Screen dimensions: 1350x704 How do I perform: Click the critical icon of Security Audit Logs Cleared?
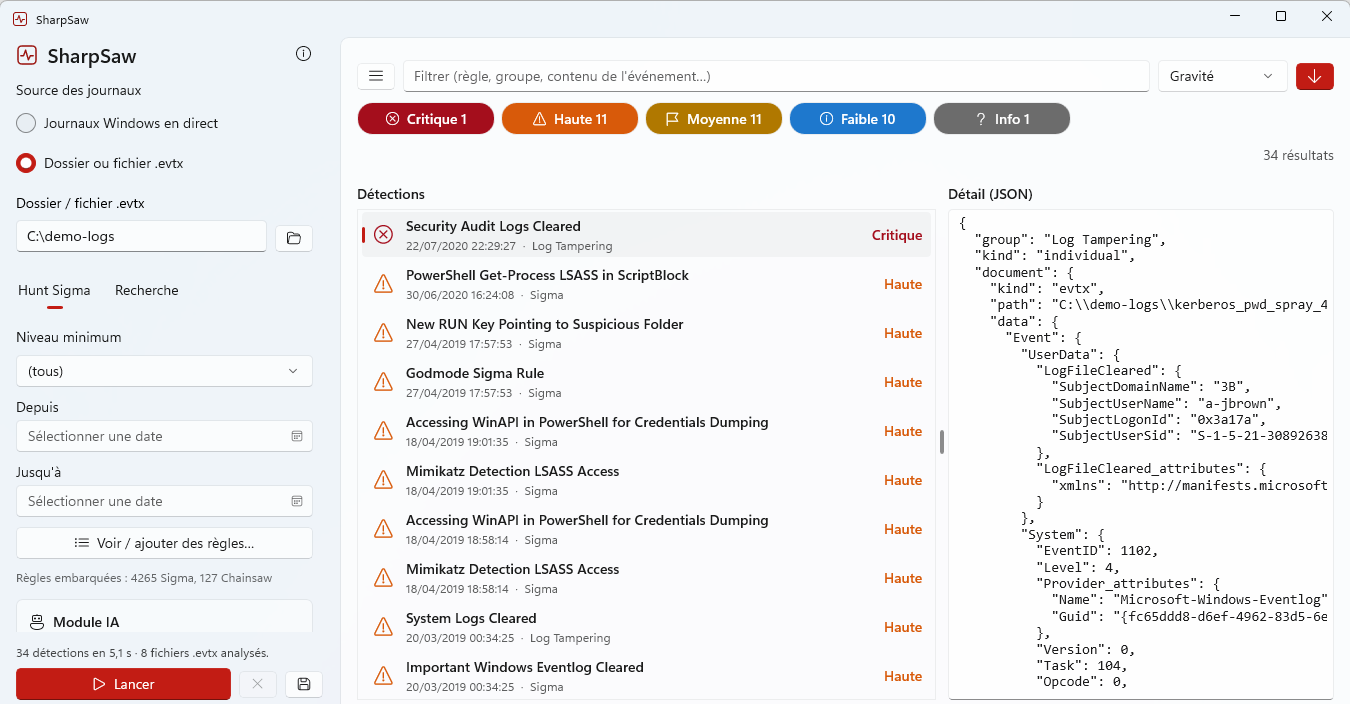point(383,235)
